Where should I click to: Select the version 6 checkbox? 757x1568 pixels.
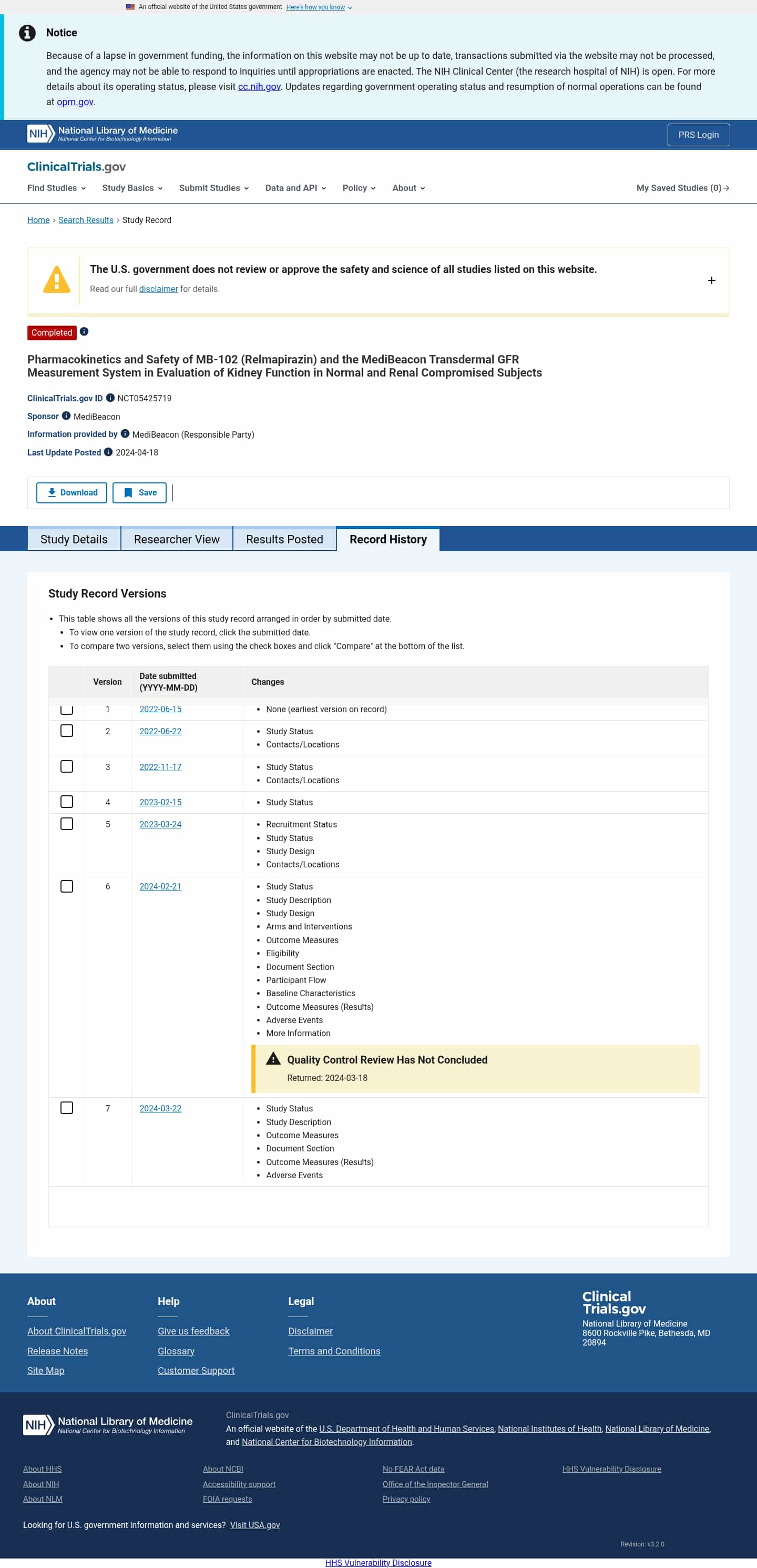point(67,886)
